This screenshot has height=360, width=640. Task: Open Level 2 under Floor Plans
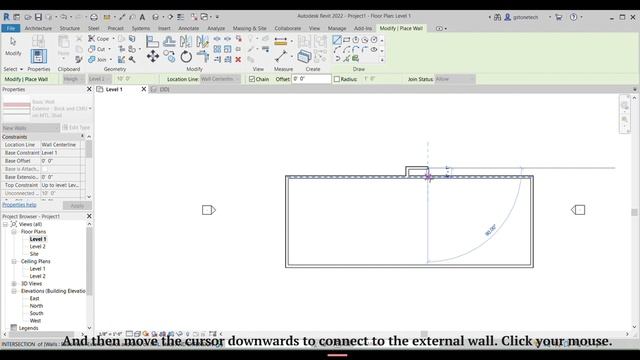[x=38, y=247]
